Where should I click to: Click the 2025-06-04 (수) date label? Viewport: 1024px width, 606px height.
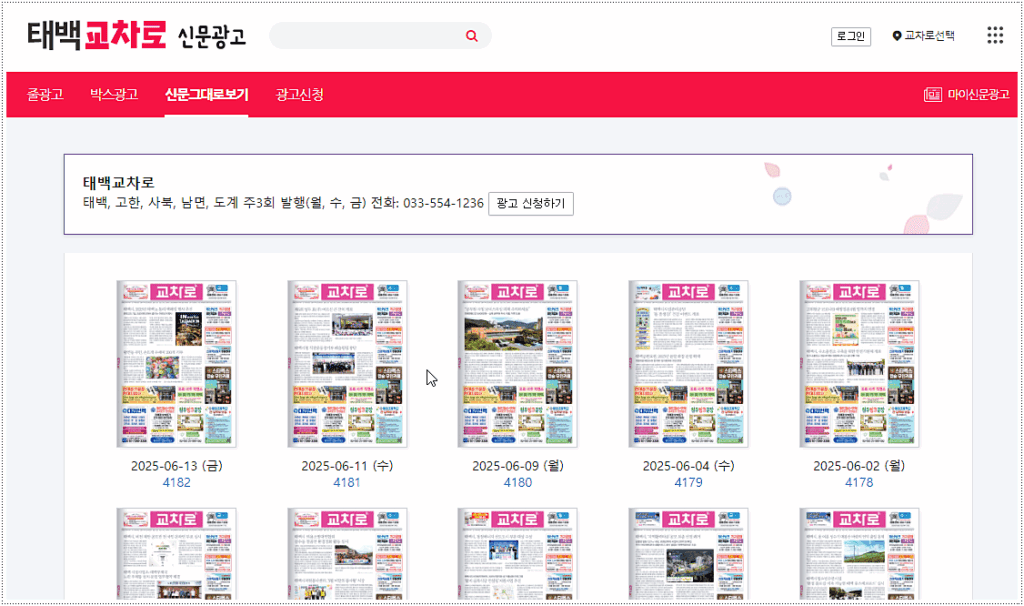click(x=688, y=466)
